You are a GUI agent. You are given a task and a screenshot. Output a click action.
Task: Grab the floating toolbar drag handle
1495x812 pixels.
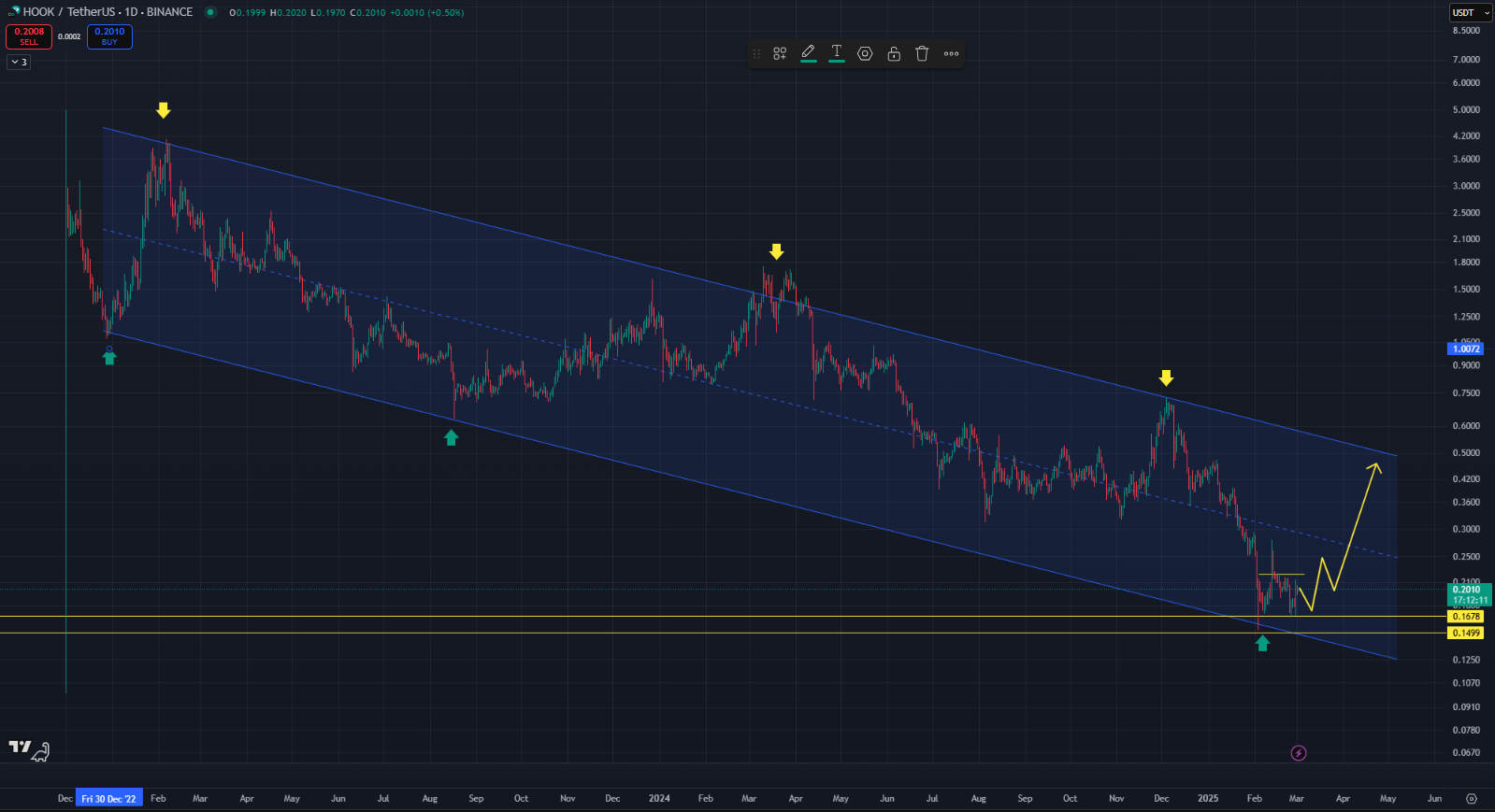pyautogui.click(x=756, y=54)
